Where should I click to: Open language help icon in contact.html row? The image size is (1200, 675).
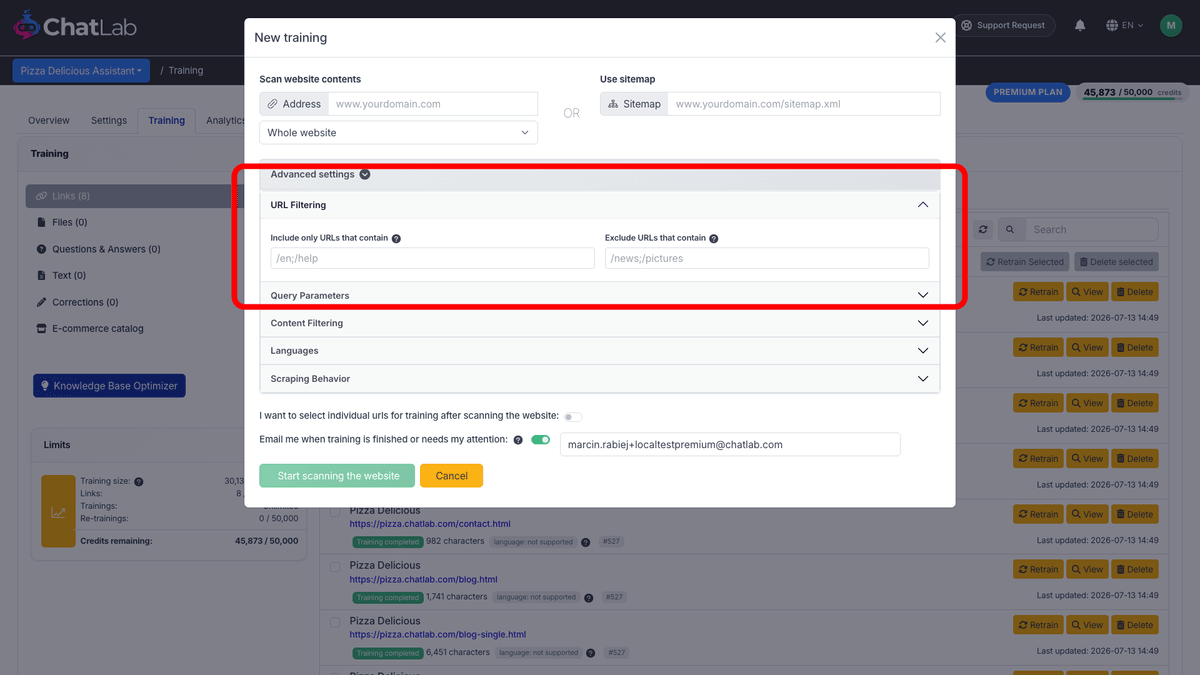pos(586,542)
